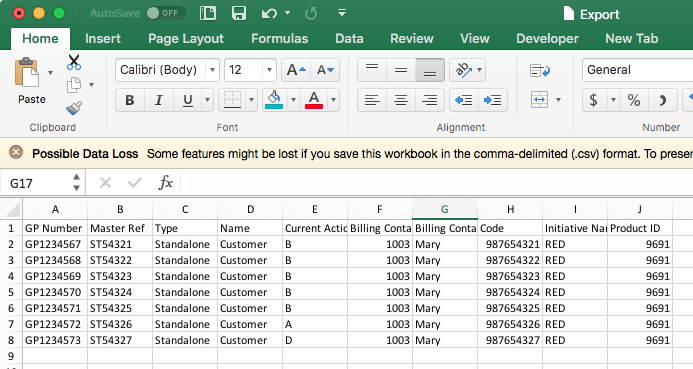
Task: Toggle Italic formatting
Action: [x=159, y=100]
